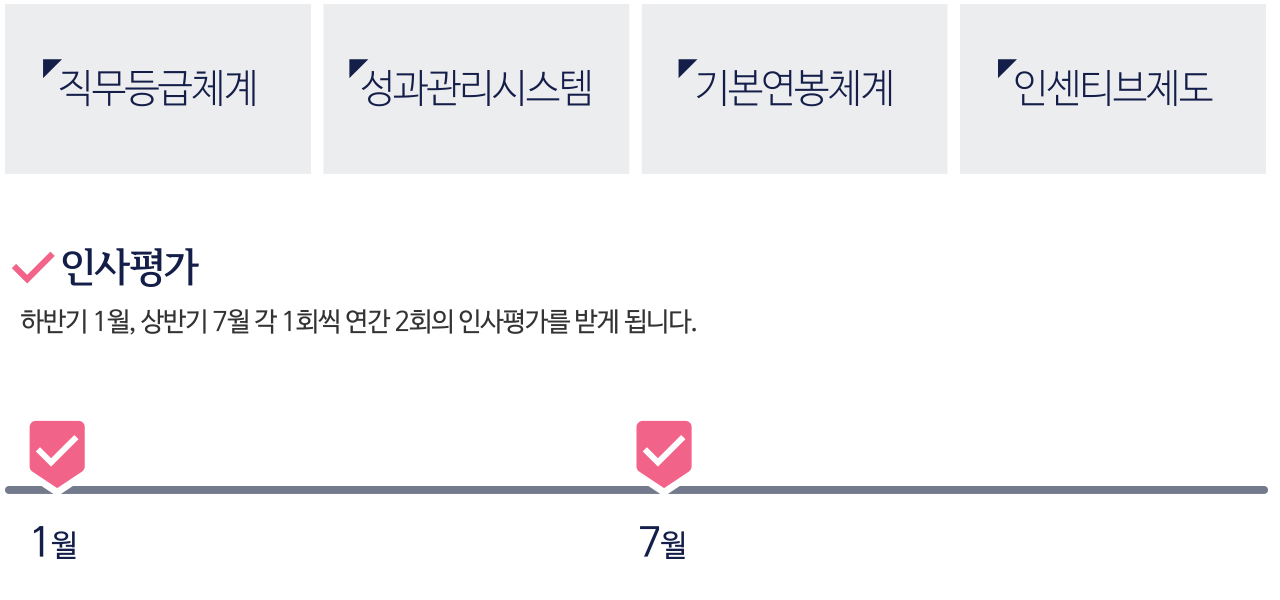Click the 7월 label under the timeline
Viewport: 1280px width, 600px height.
click(x=662, y=543)
